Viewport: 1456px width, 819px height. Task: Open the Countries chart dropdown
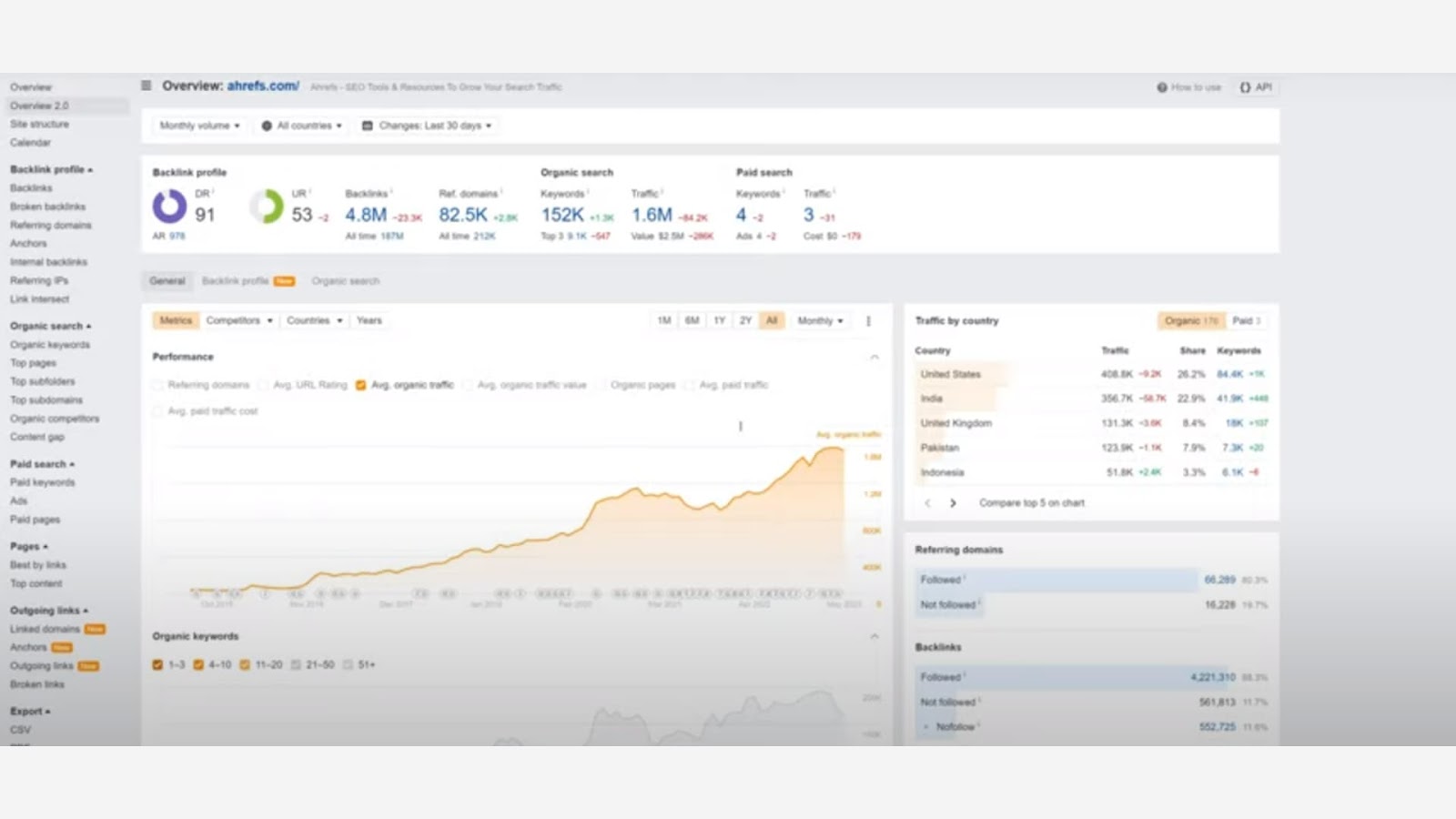[315, 320]
